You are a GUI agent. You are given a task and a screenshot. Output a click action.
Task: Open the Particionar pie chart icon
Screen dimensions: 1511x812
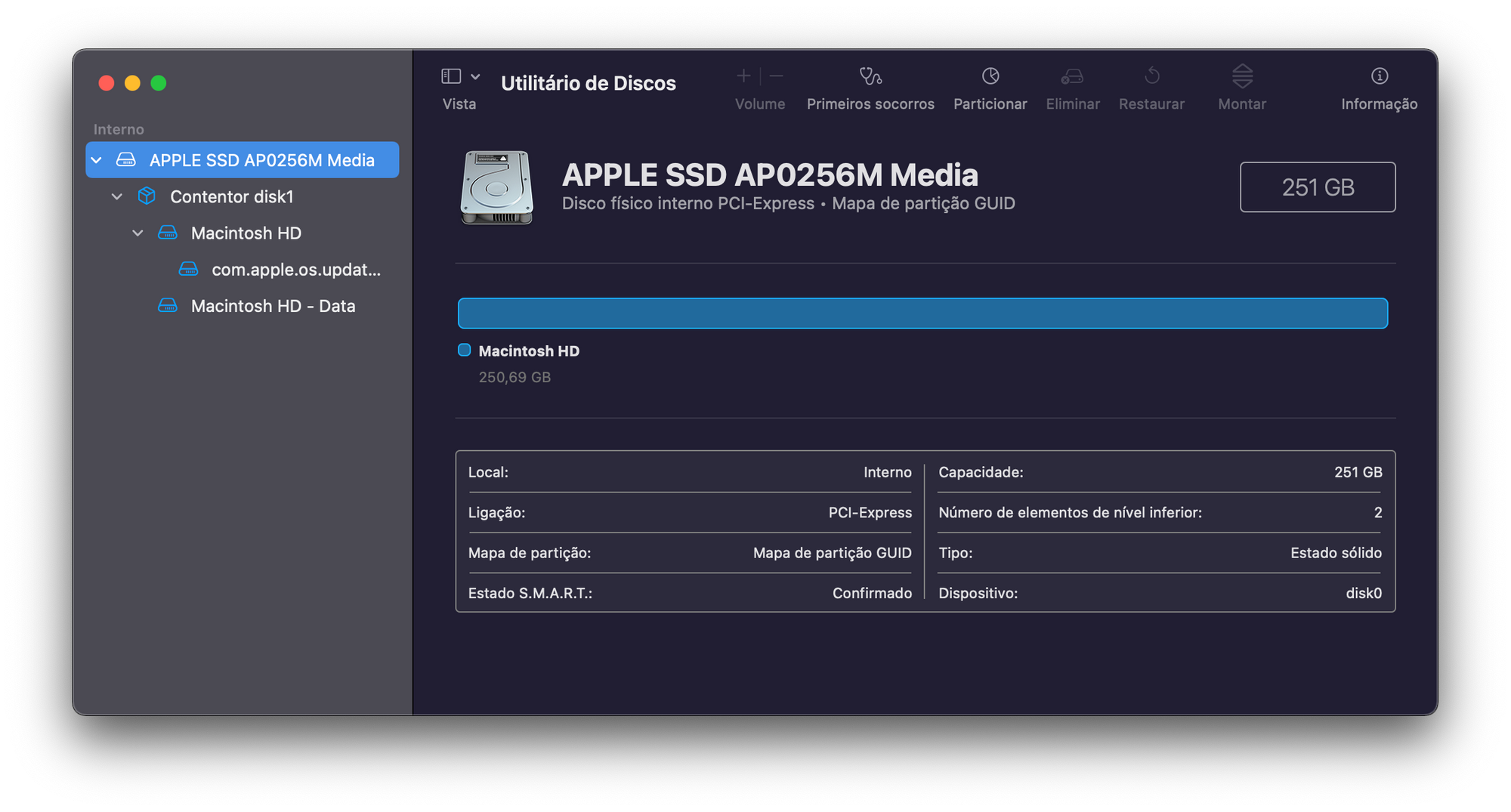click(x=990, y=76)
